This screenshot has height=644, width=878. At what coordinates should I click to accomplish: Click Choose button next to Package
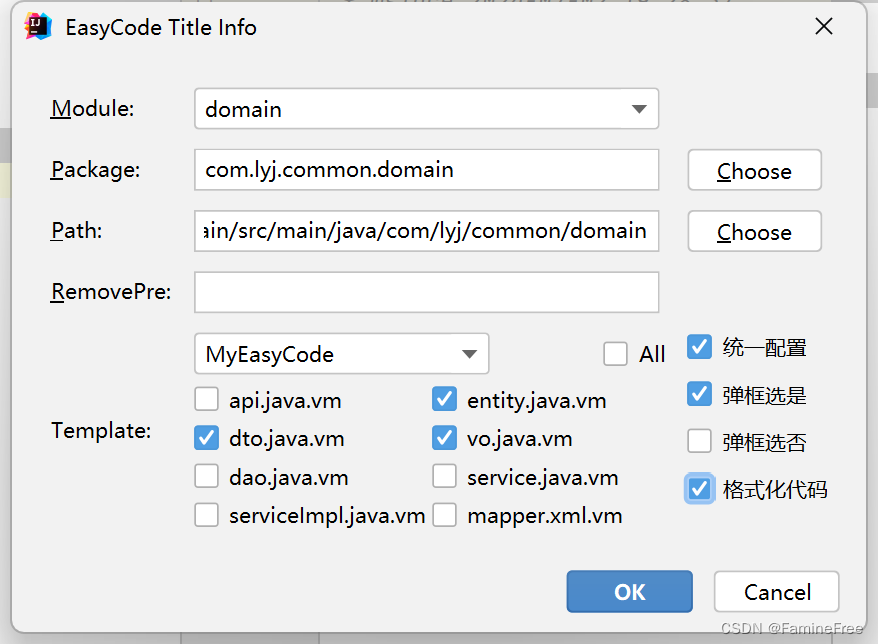pos(754,170)
